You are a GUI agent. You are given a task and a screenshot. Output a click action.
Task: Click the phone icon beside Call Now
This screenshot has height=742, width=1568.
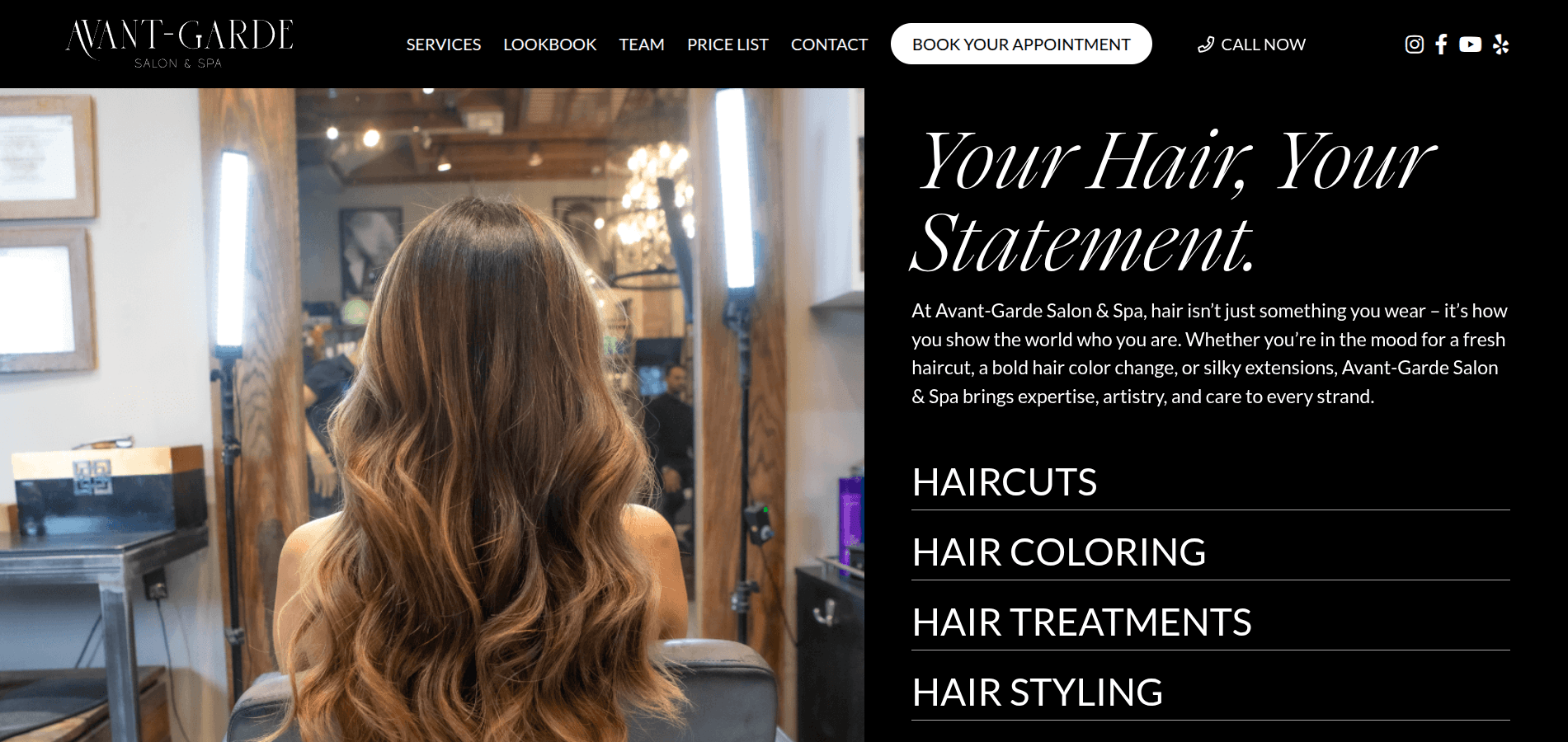point(1206,45)
